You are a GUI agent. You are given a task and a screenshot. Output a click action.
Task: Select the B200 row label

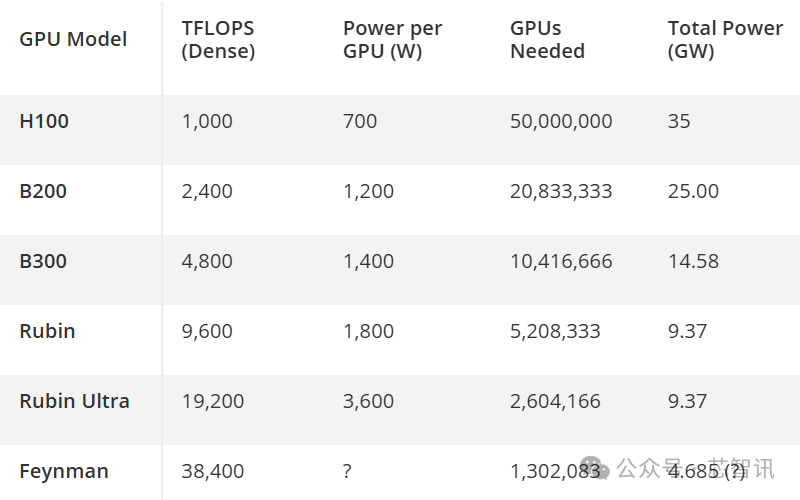click(43, 191)
